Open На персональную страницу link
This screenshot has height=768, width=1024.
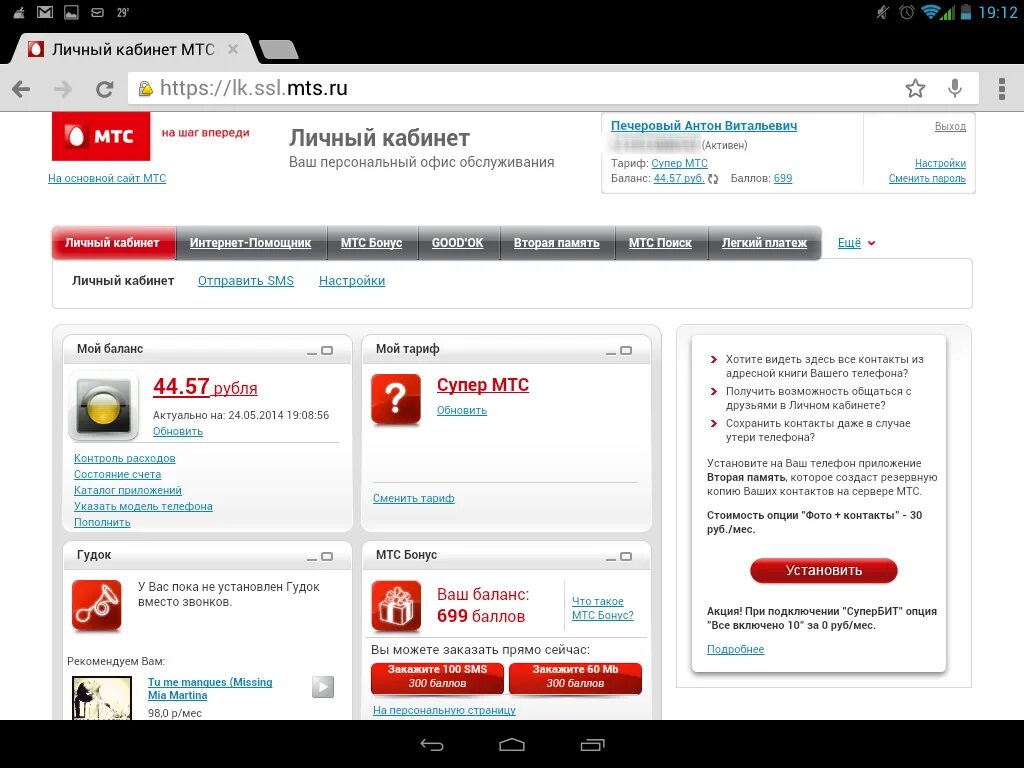click(444, 710)
